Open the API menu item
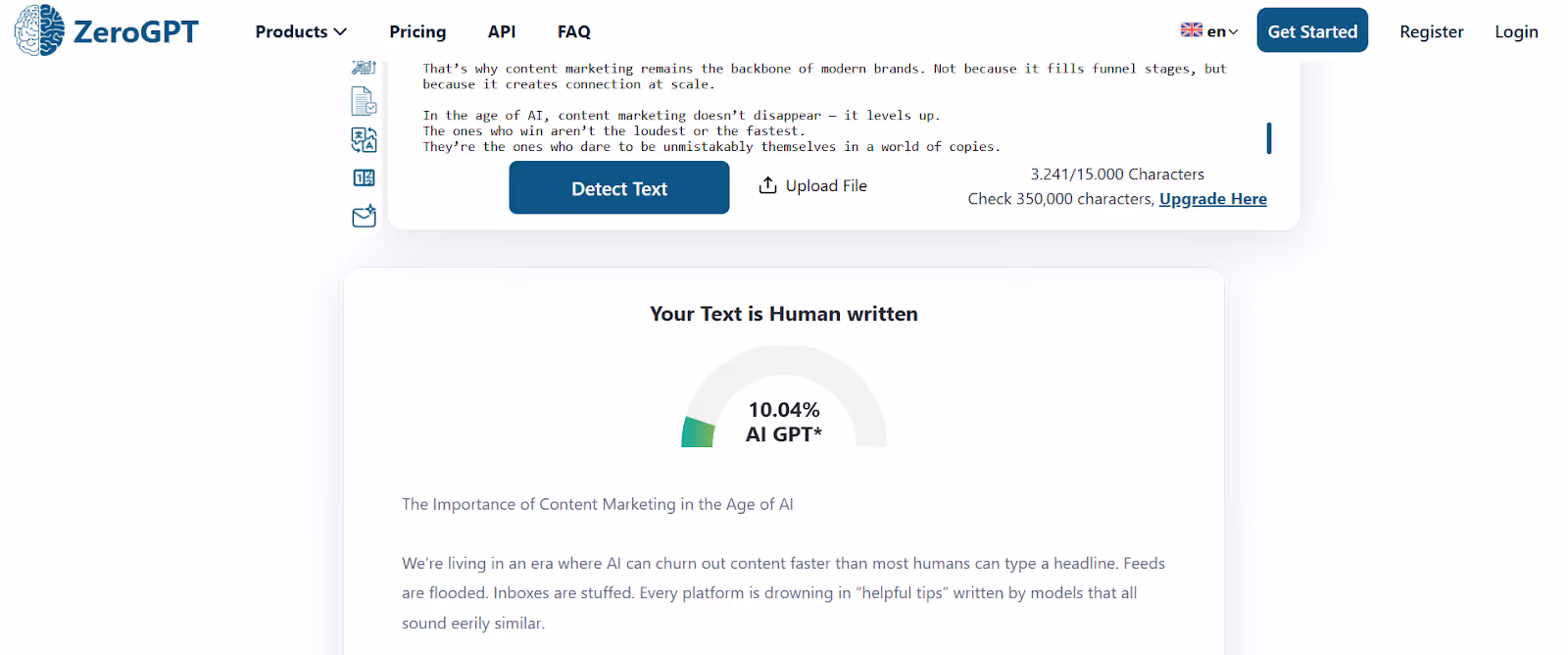 (x=502, y=31)
